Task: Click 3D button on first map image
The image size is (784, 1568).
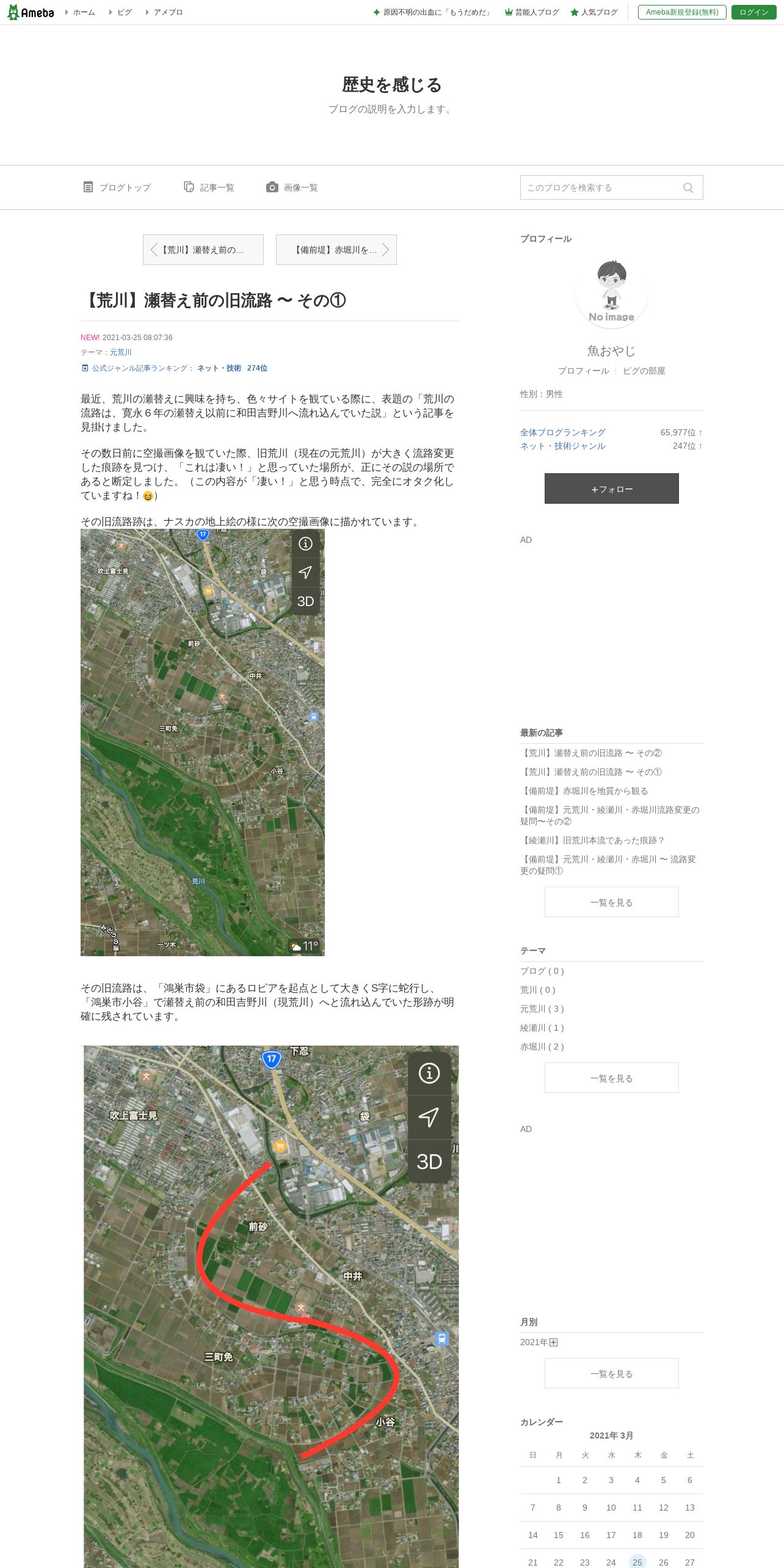Action: click(x=305, y=601)
